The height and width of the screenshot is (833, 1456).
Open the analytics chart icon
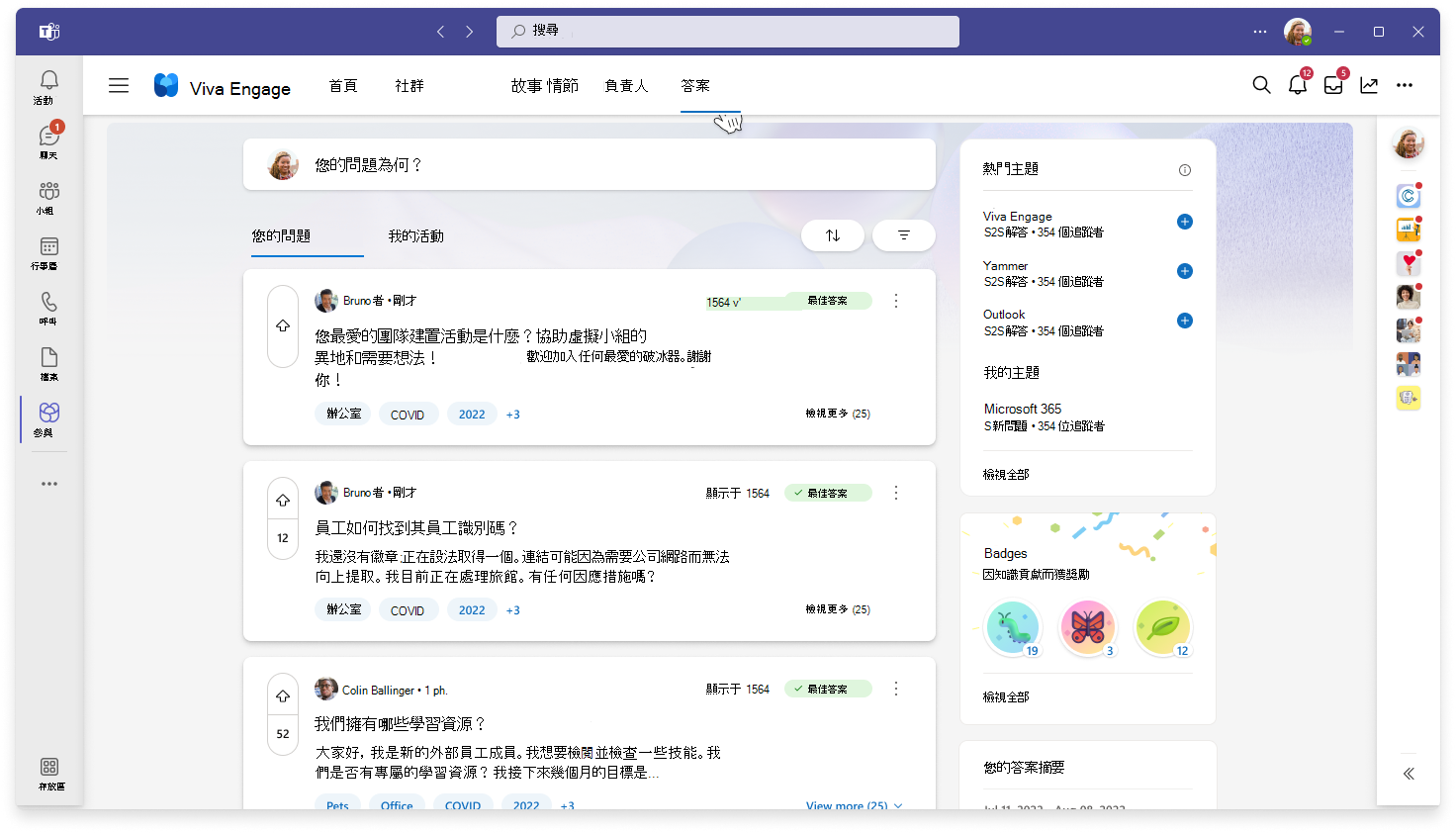[x=1369, y=85]
